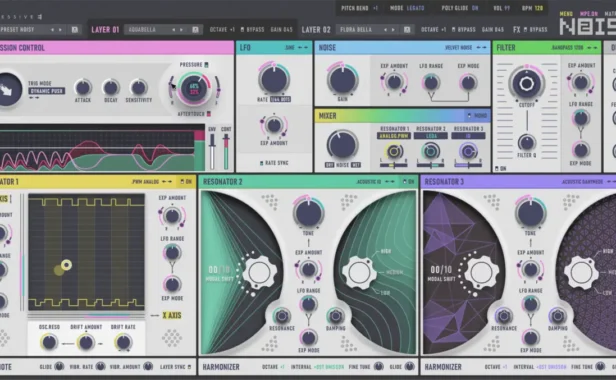Click LFO Rate sync value readout
This screenshot has width=616, height=380.
click(280, 100)
